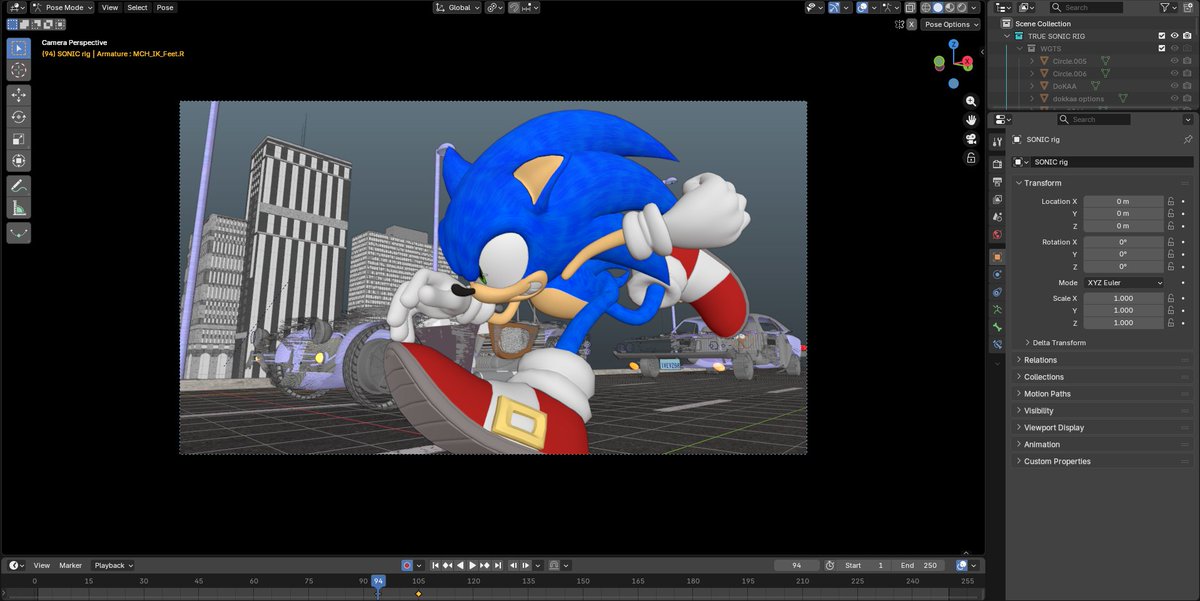Open the Bone properties tab

click(x=997, y=327)
